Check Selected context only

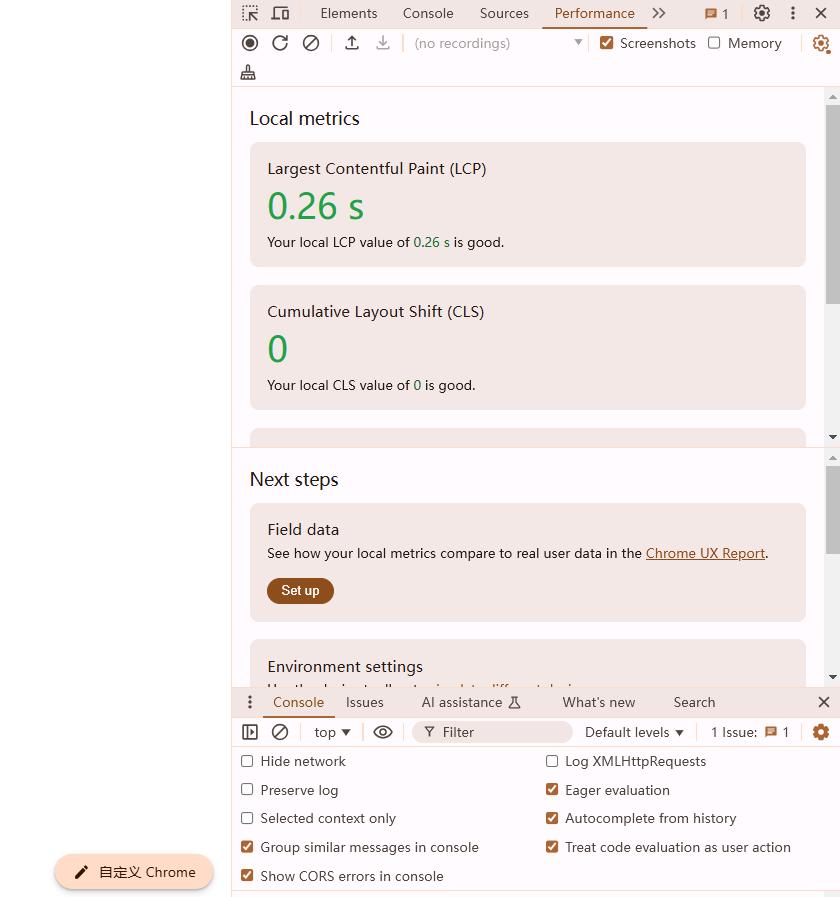pyautogui.click(x=247, y=818)
